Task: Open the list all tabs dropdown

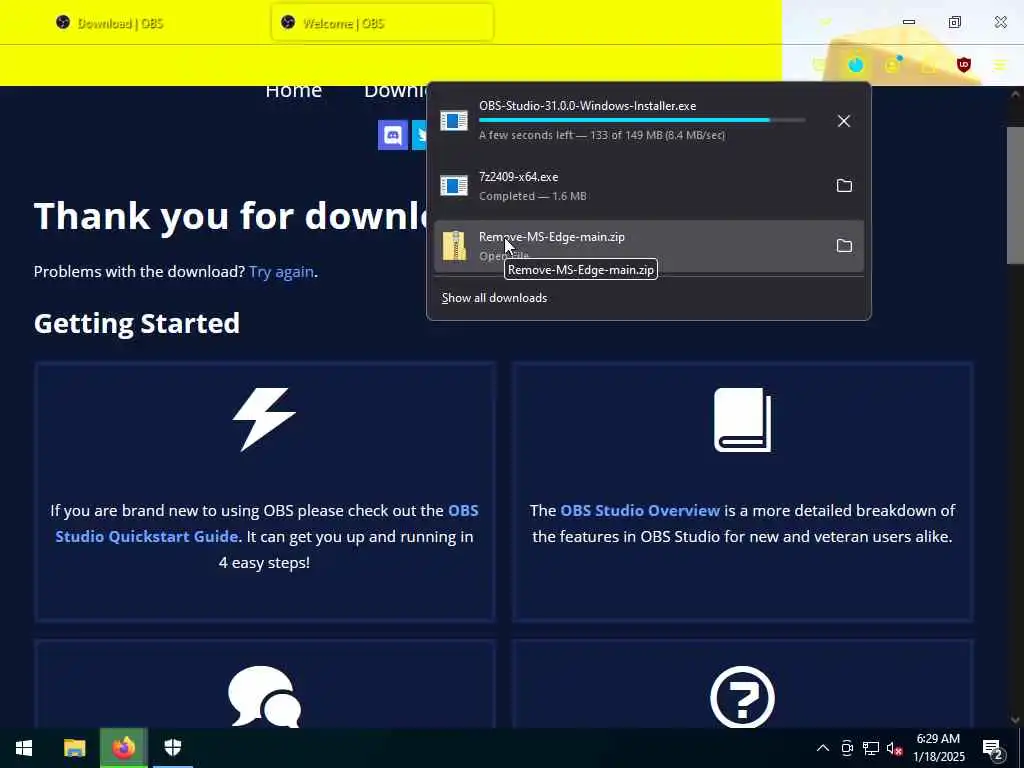Action: [825, 23]
